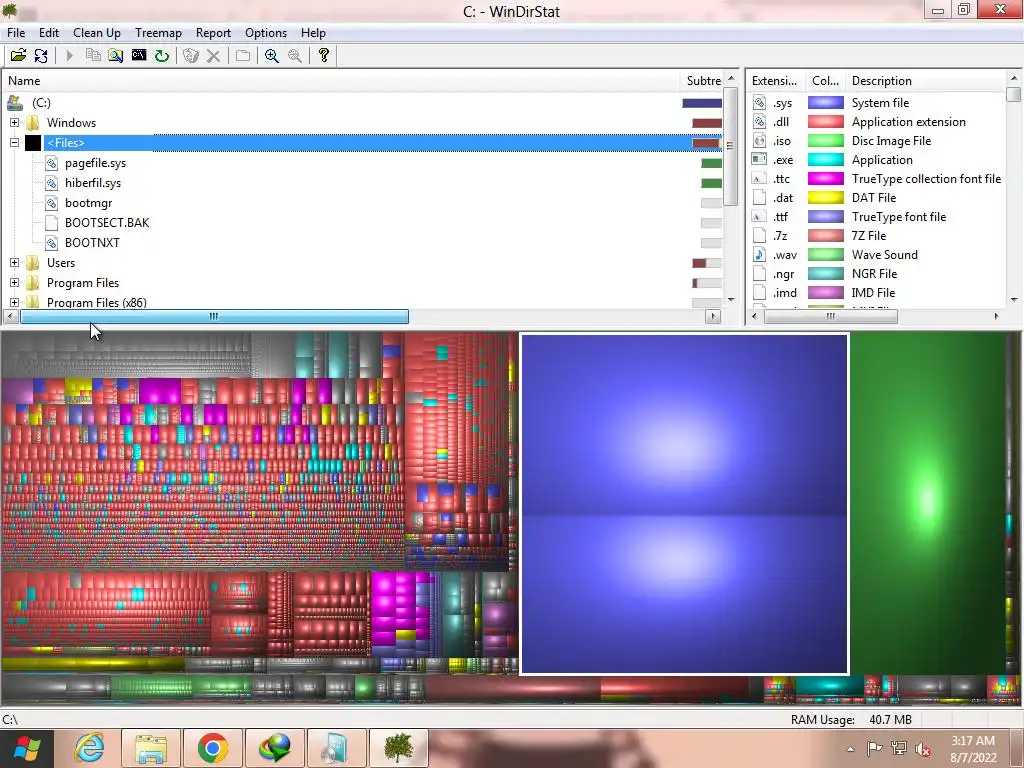The height and width of the screenshot is (768, 1024).
Task: Click the Select Parent folder icon
Action: (242, 56)
